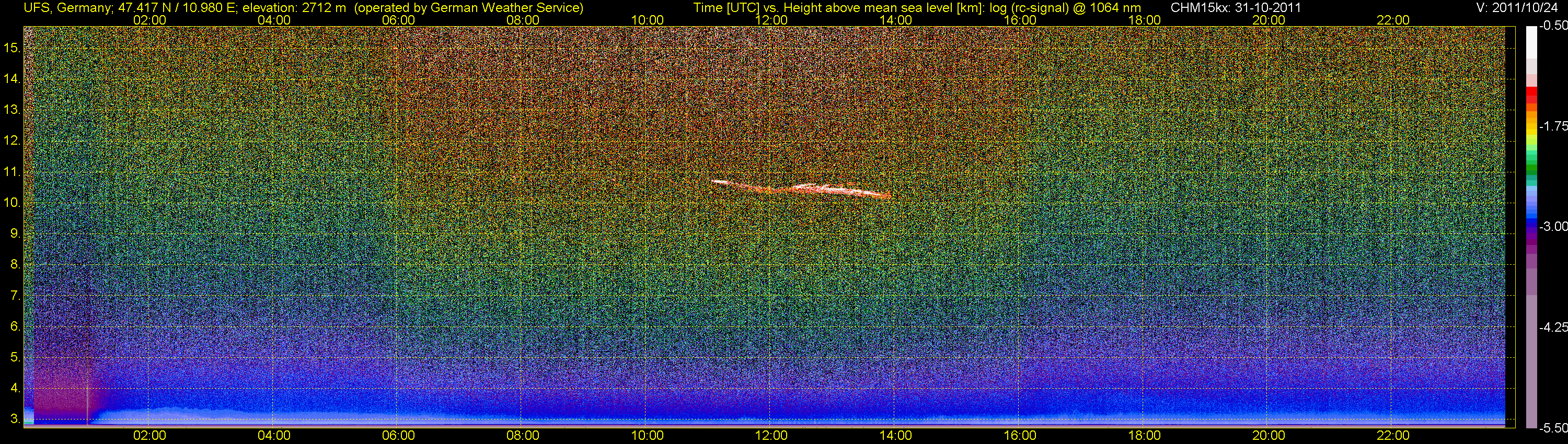1568x444 pixels.
Task: Click the white top of color bar
Action: [1531, 41]
